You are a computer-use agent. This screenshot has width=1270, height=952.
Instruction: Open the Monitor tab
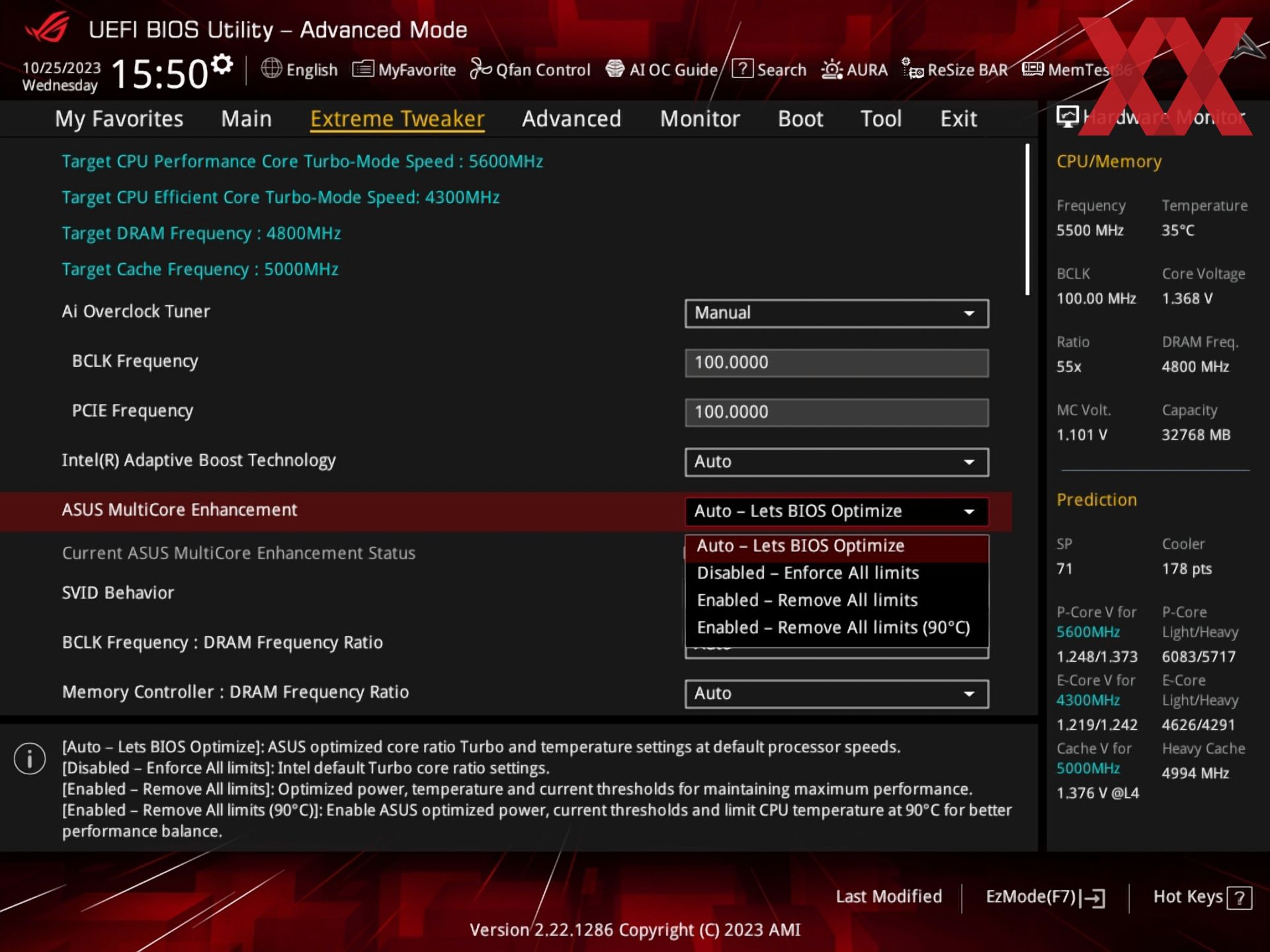click(x=700, y=119)
